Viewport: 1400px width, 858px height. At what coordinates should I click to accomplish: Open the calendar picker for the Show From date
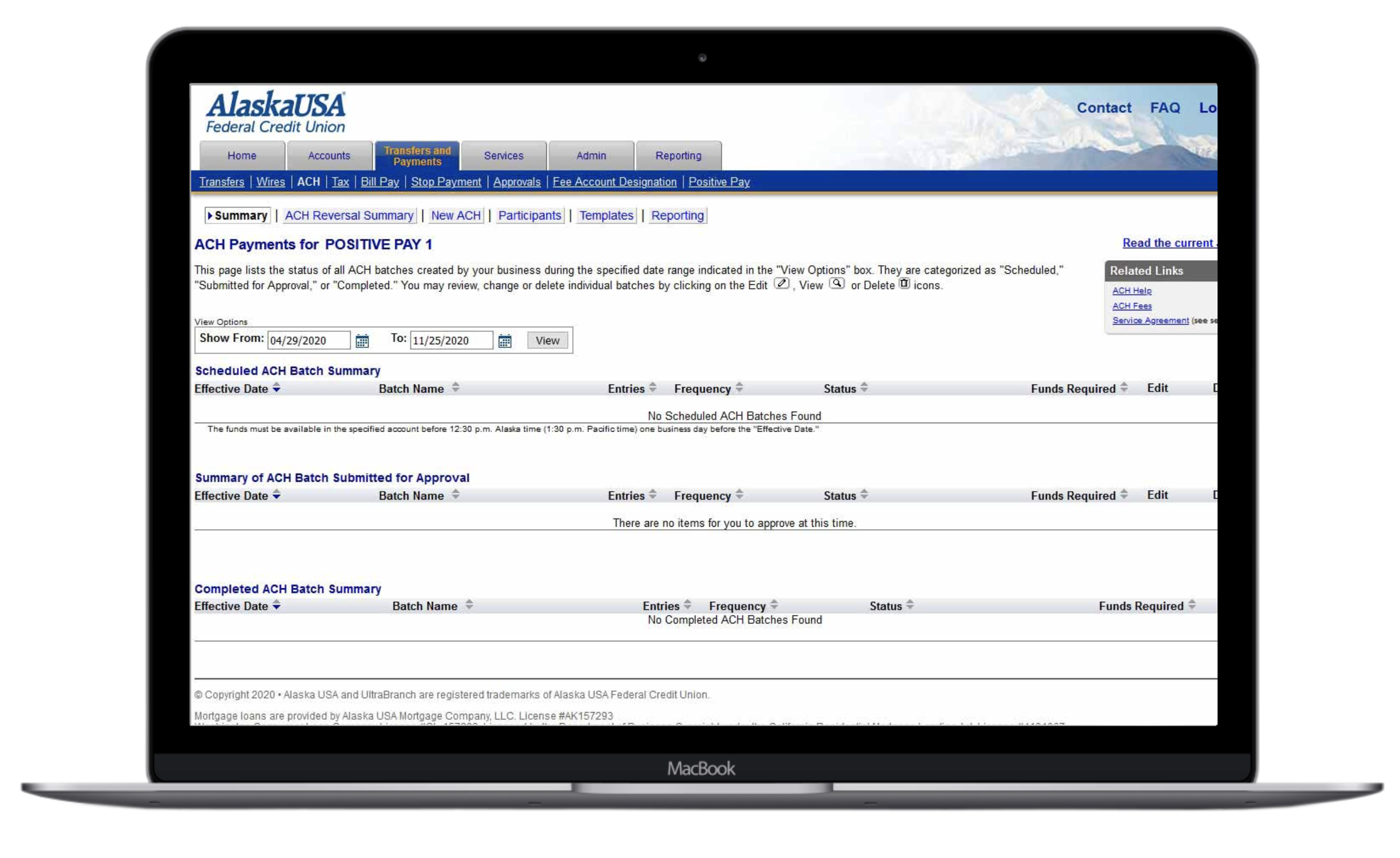pyautogui.click(x=362, y=340)
